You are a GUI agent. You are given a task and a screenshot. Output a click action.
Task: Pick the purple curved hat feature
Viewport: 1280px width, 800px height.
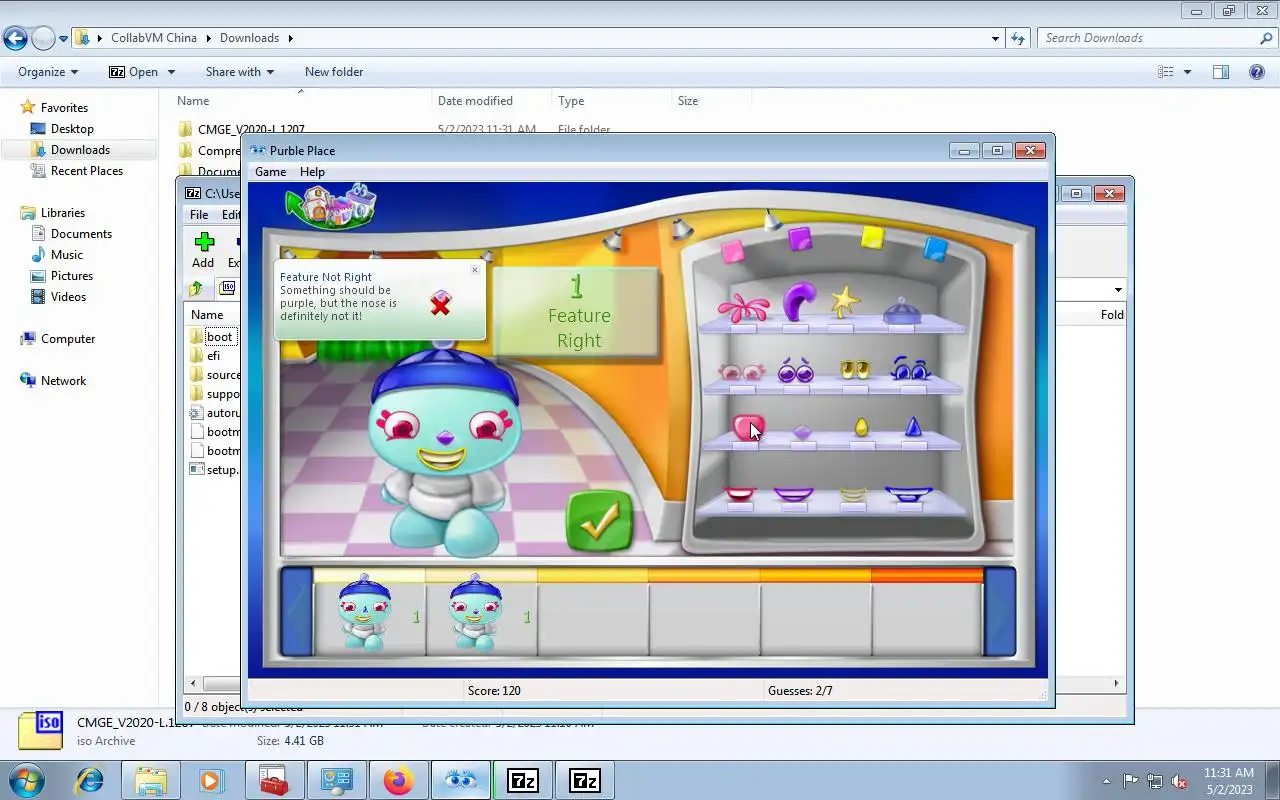tap(798, 302)
